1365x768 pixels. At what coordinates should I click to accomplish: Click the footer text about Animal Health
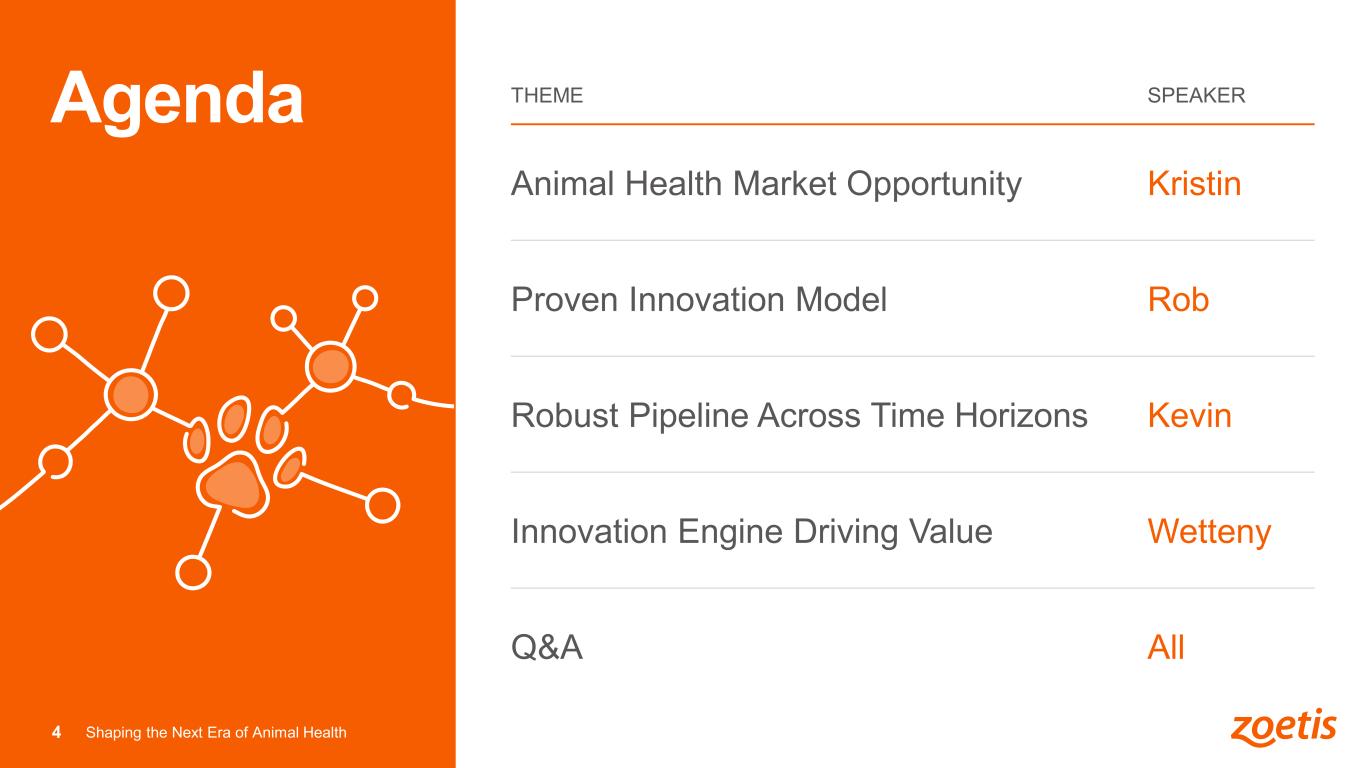tap(216, 733)
